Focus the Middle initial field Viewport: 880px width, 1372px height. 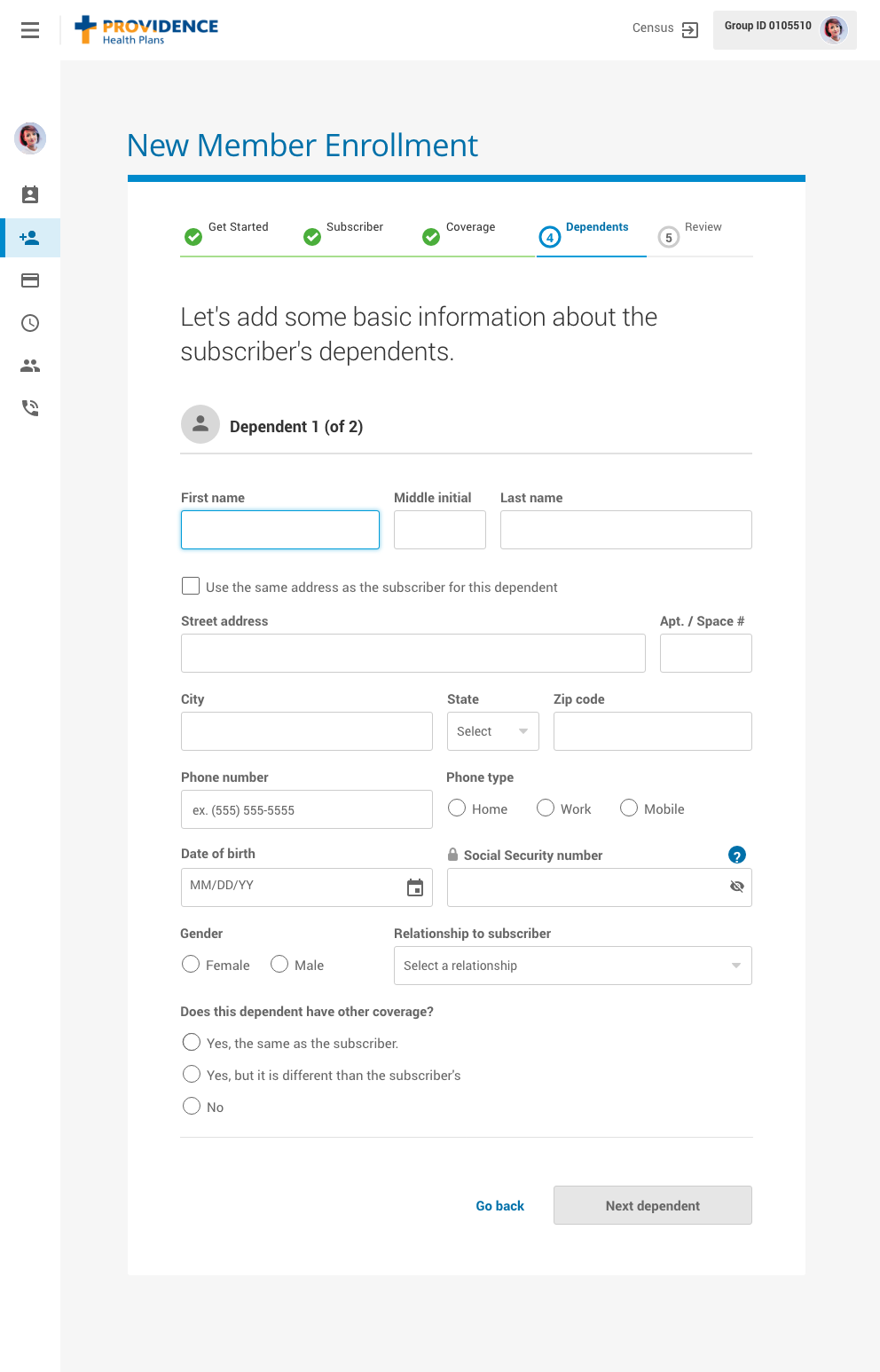[x=440, y=530]
